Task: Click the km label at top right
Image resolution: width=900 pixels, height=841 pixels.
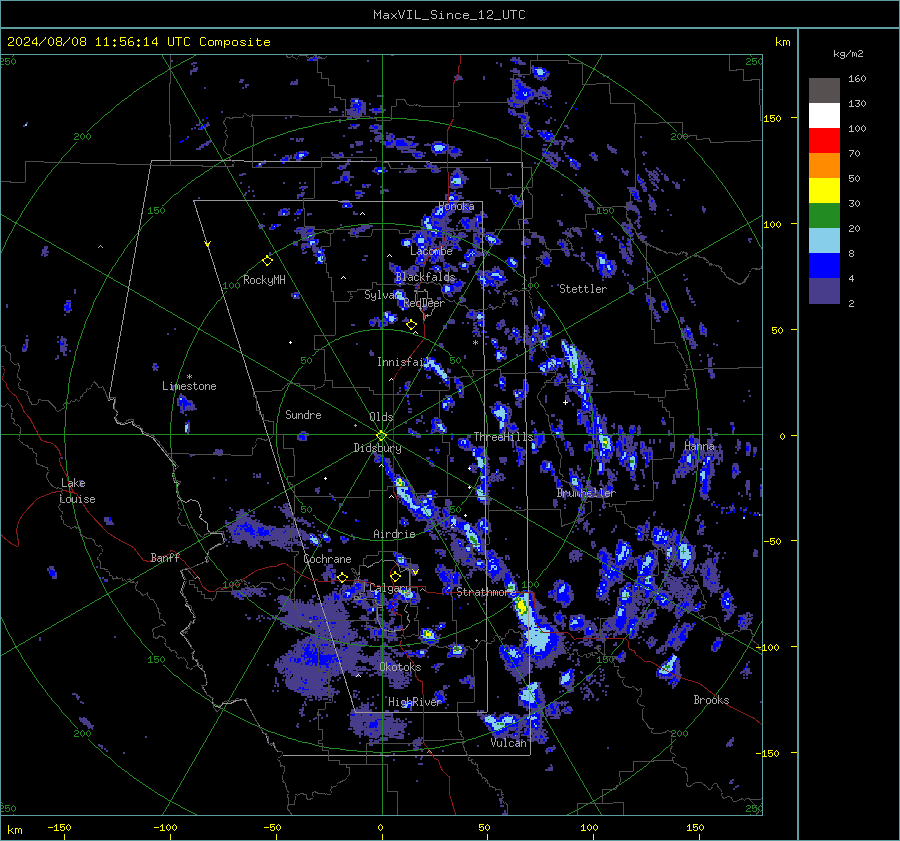Action: click(782, 42)
